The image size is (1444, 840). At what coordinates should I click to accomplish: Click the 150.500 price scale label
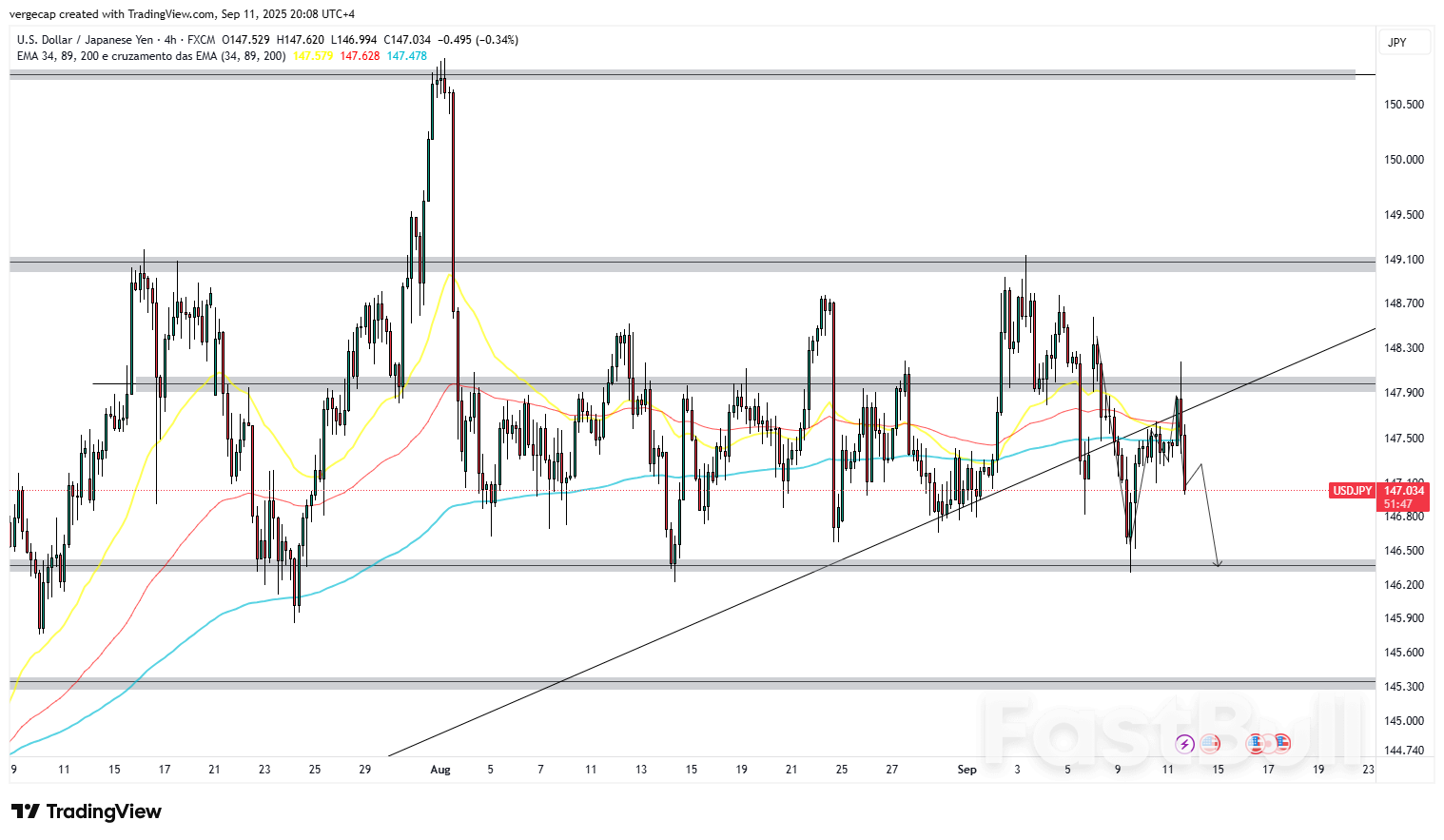[1404, 105]
